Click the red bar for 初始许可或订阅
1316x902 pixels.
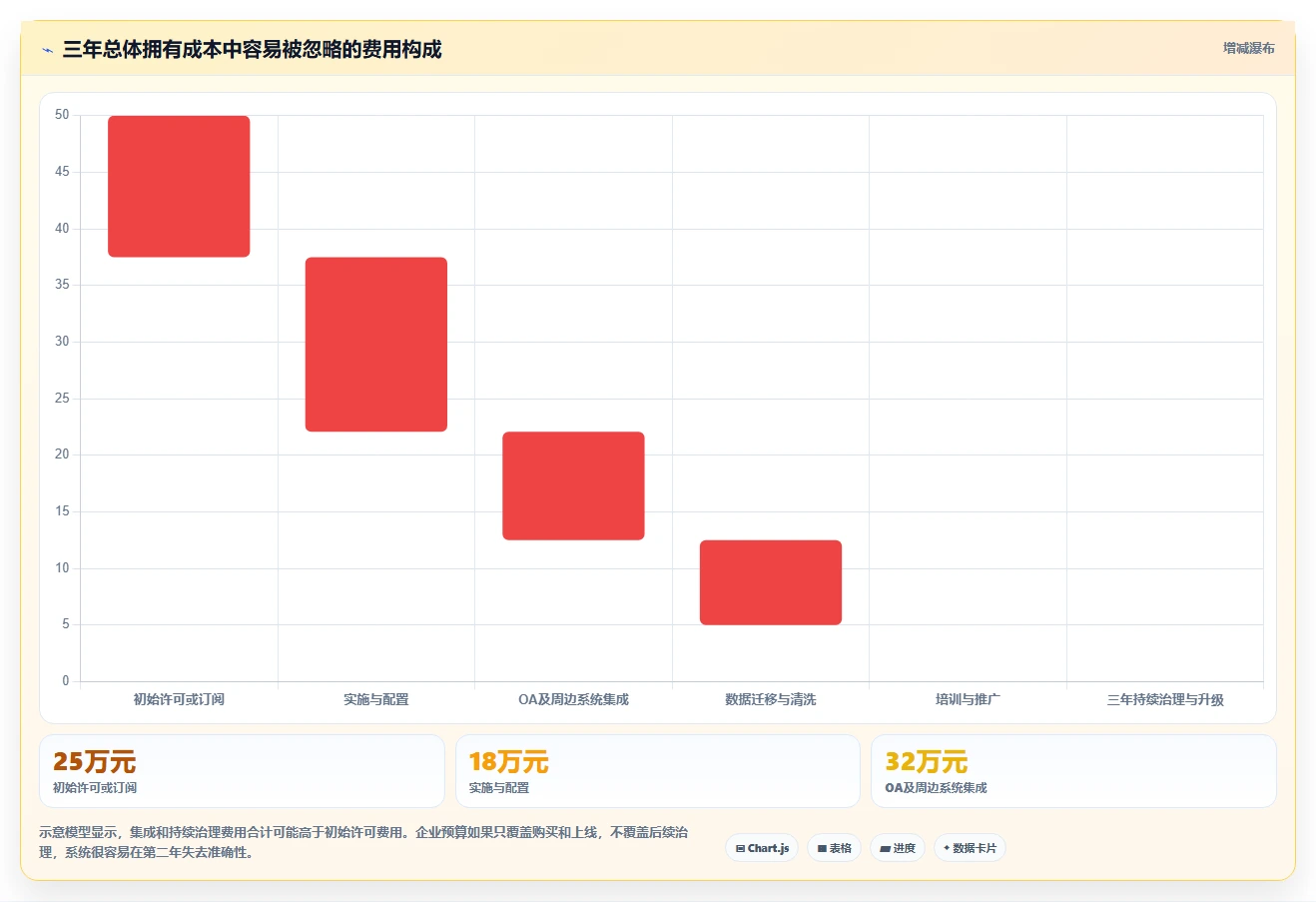179,187
